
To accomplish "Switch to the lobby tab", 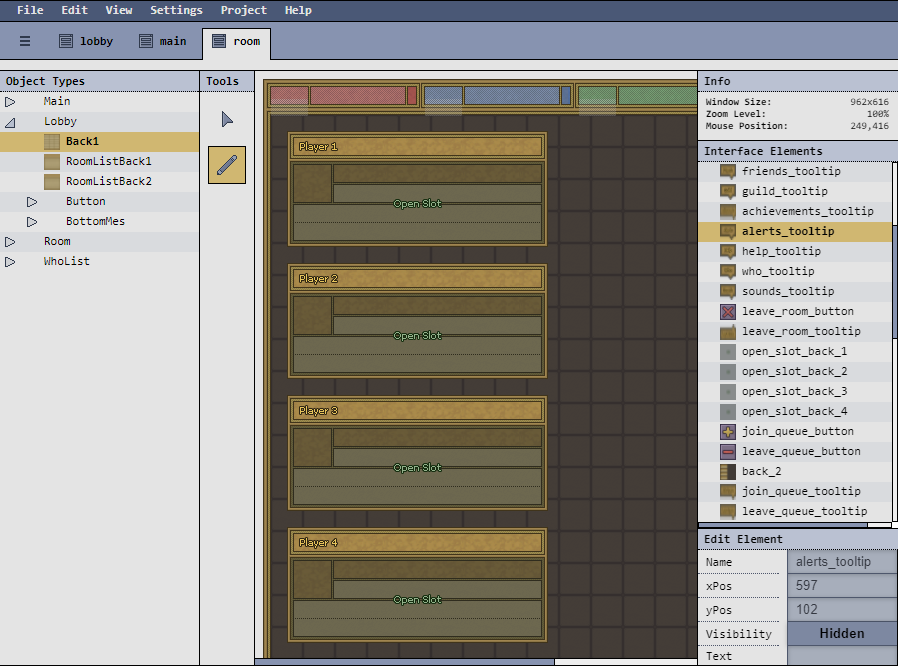I will click(86, 41).
